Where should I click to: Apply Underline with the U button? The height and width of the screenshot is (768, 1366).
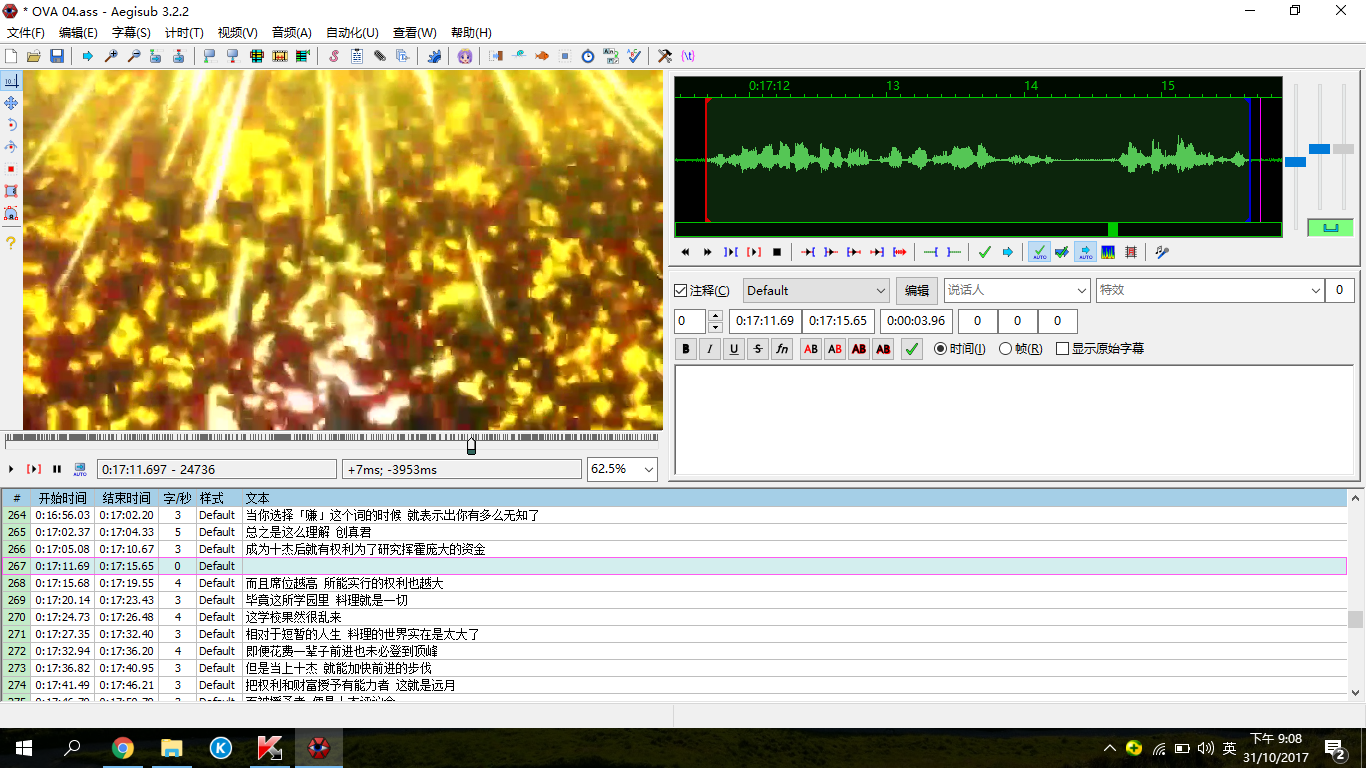pyautogui.click(x=734, y=349)
